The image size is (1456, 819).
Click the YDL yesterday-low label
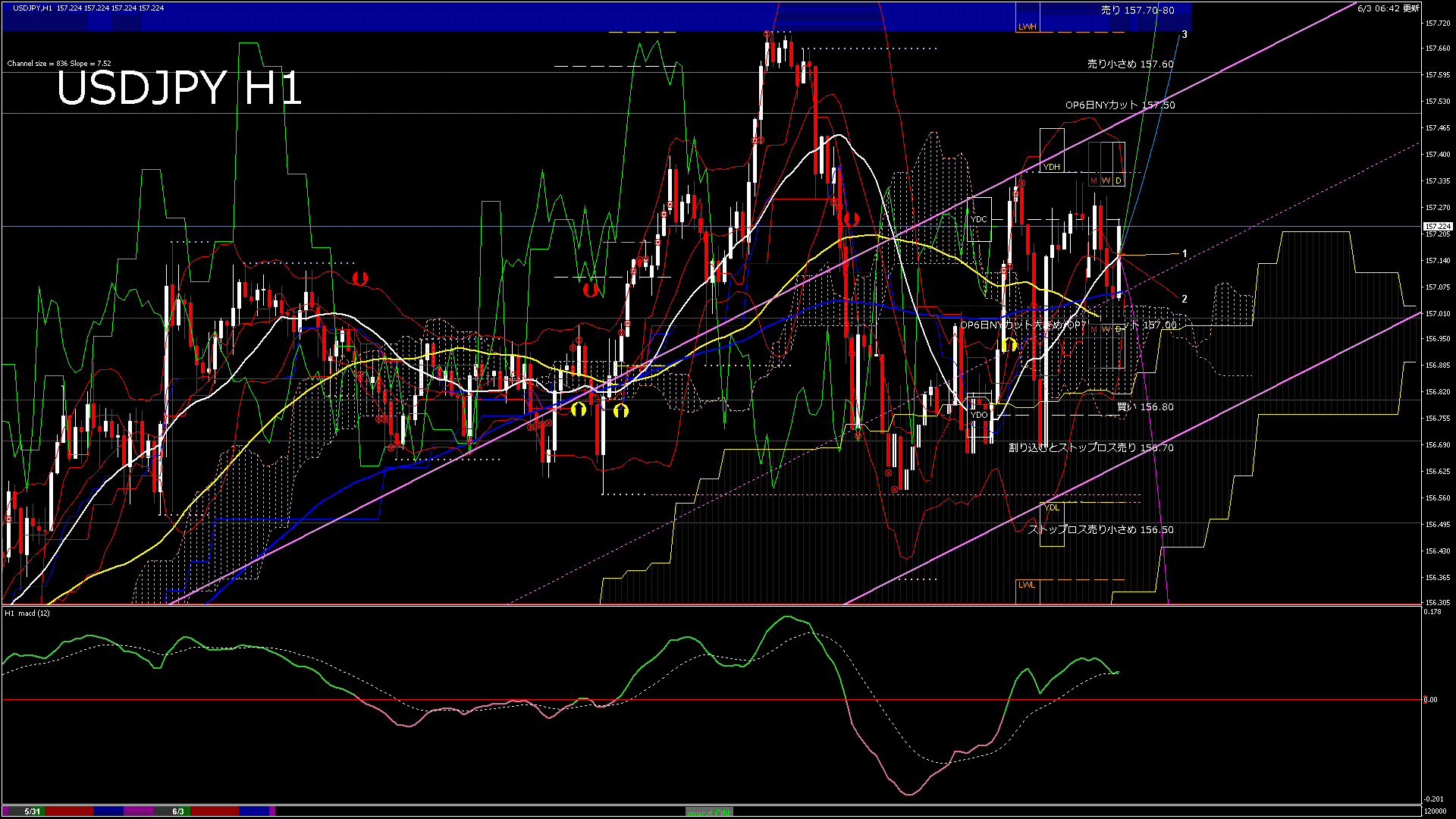tap(1052, 507)
